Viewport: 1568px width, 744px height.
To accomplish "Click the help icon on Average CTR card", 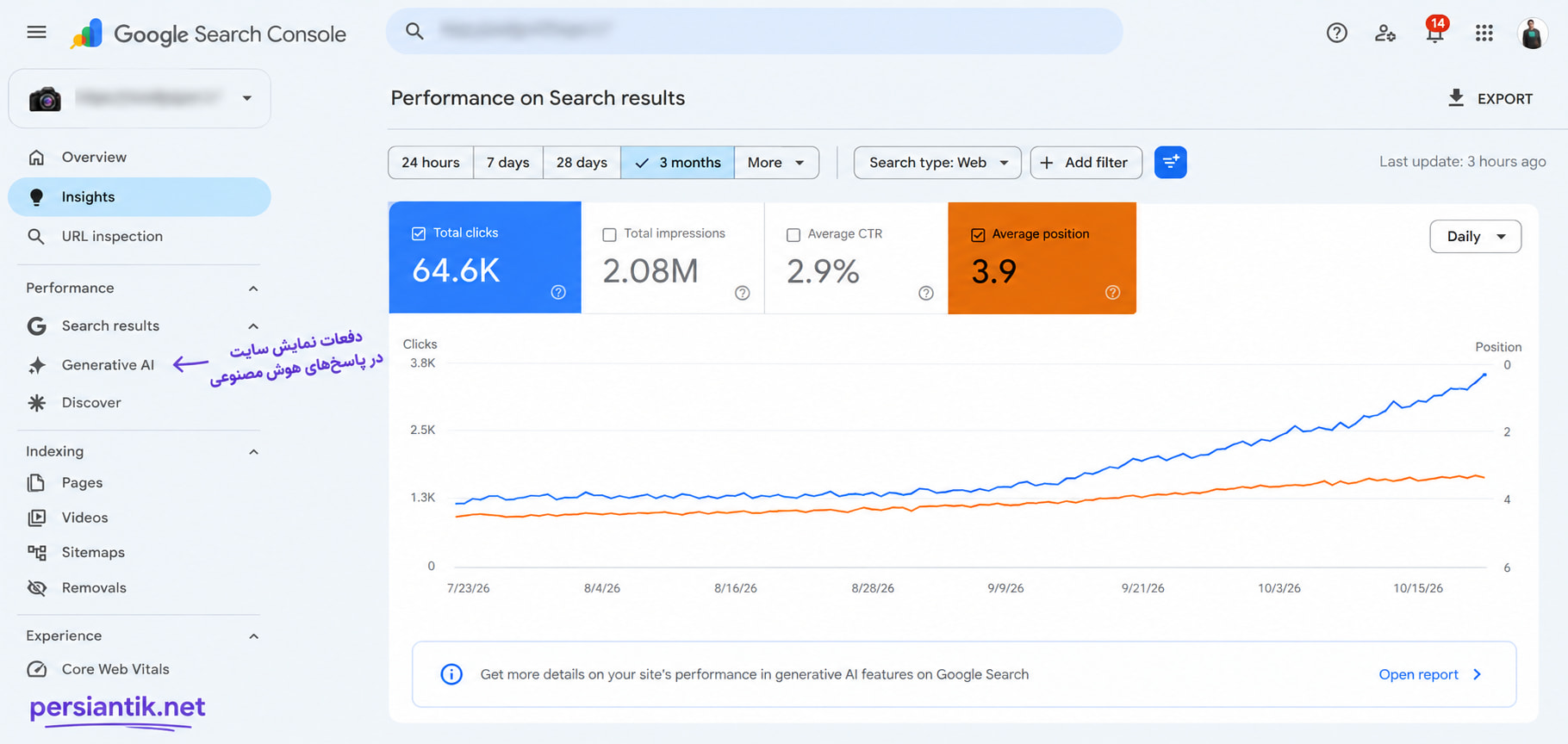I will tap(926, 293).
